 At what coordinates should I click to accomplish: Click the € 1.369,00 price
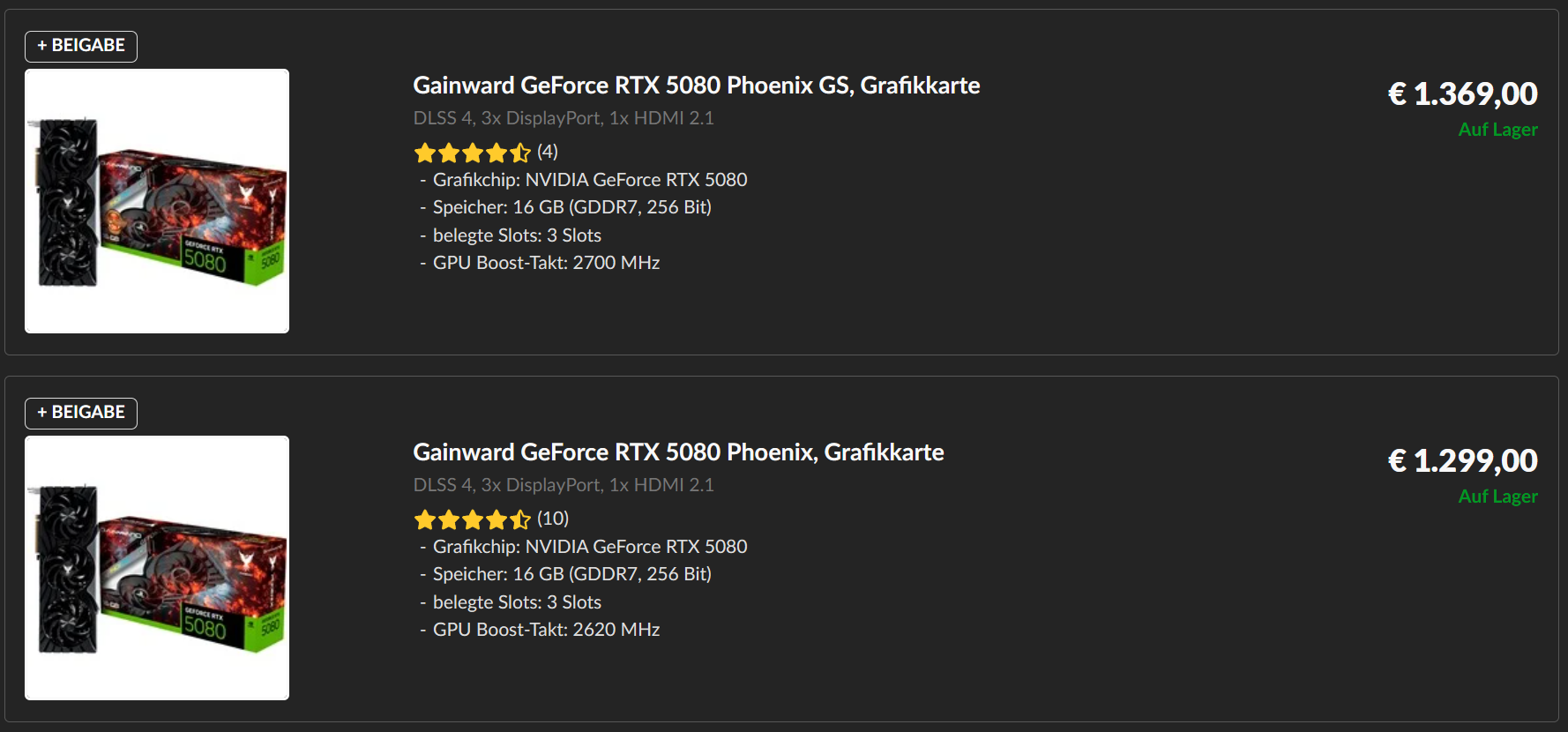[x=1462, y=93]
